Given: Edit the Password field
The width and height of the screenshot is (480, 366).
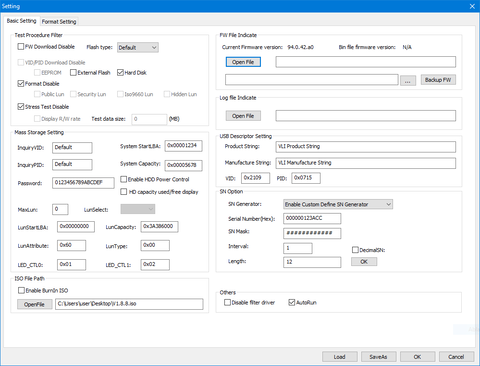Looking at the screenshot, I should point(83,183).
